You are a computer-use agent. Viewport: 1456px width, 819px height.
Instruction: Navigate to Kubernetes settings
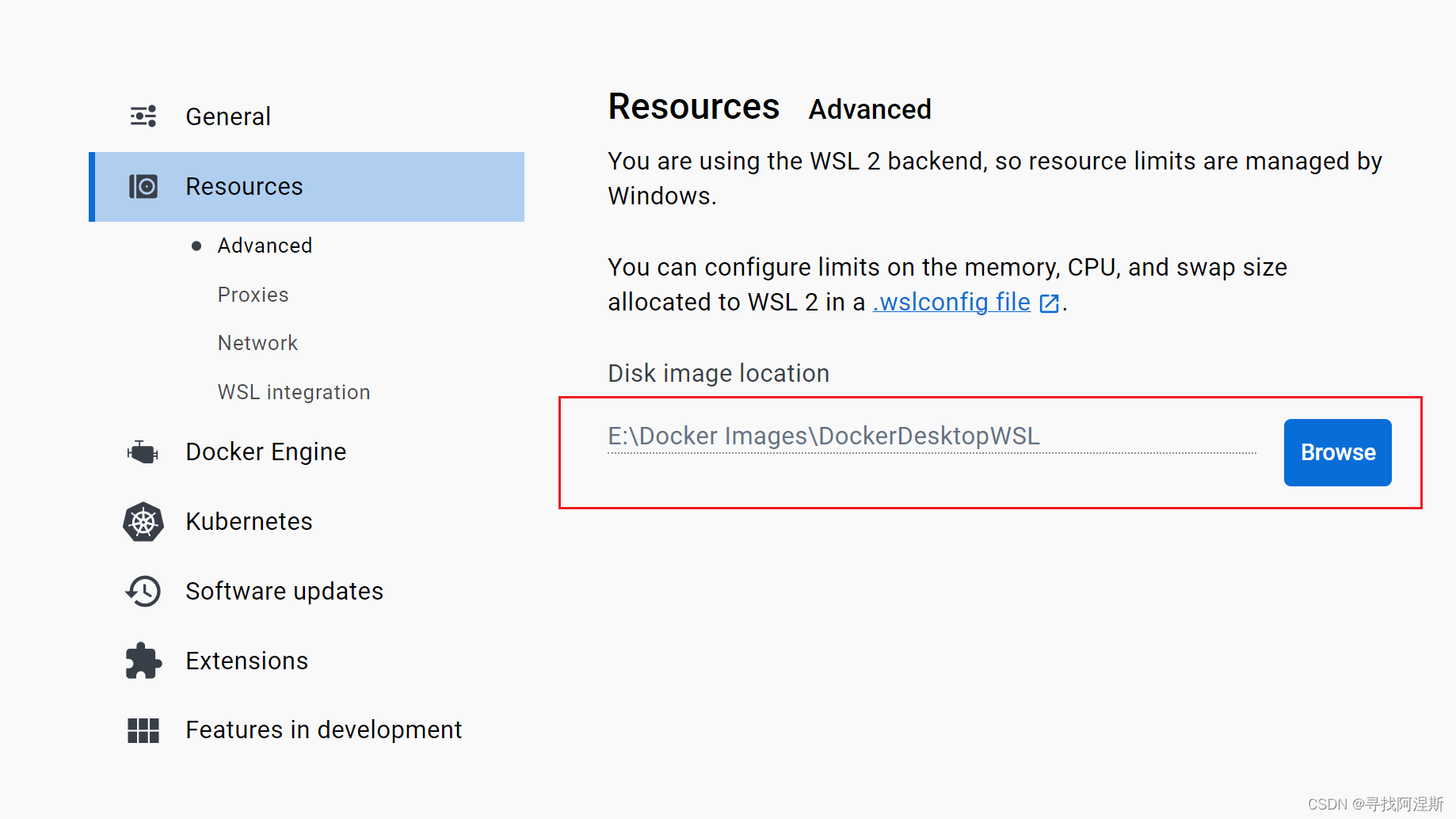(249, 521)
